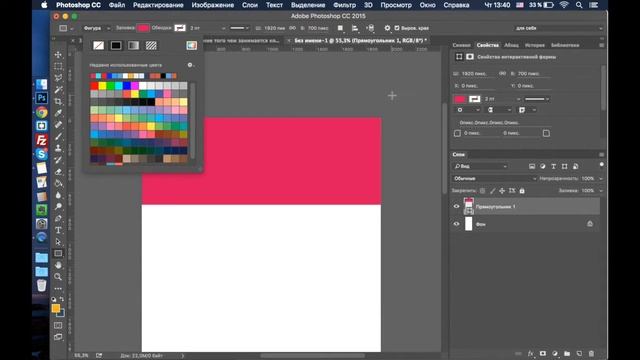The width and height of the screenshot is (640, 360).
Task: Select the Eyedropper tool
Action: click(x=58, y=113)
